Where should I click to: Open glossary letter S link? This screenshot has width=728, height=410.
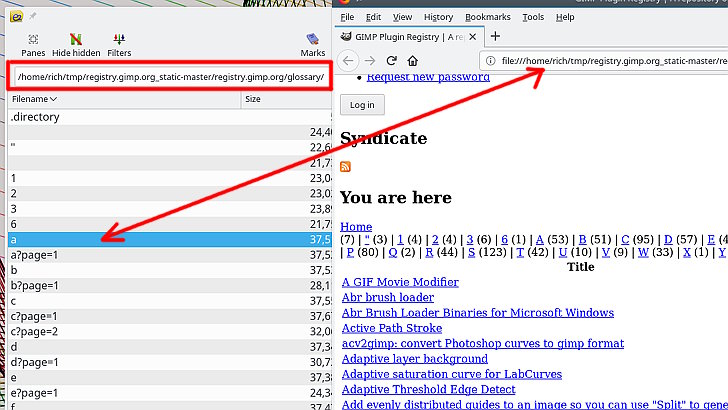pos(471,252)
